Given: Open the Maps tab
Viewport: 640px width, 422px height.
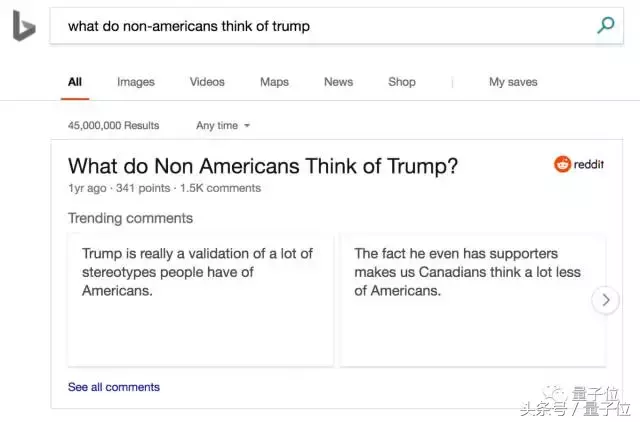Looking at the screenshot, I should pos(274,82).
